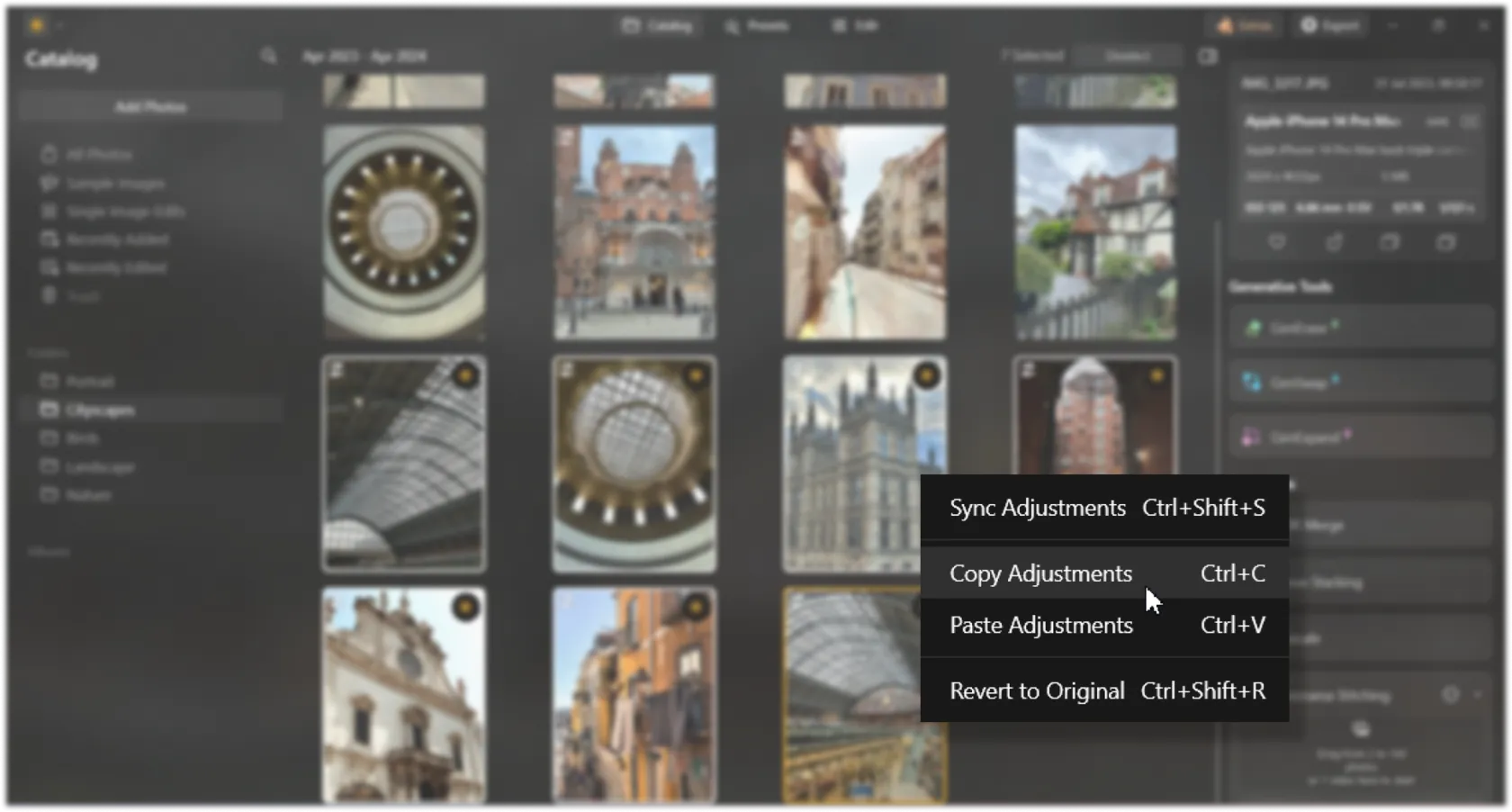Open the GenExpand generative tool
This screenshot has width=1512, height=812.
tap(1361, 438)
